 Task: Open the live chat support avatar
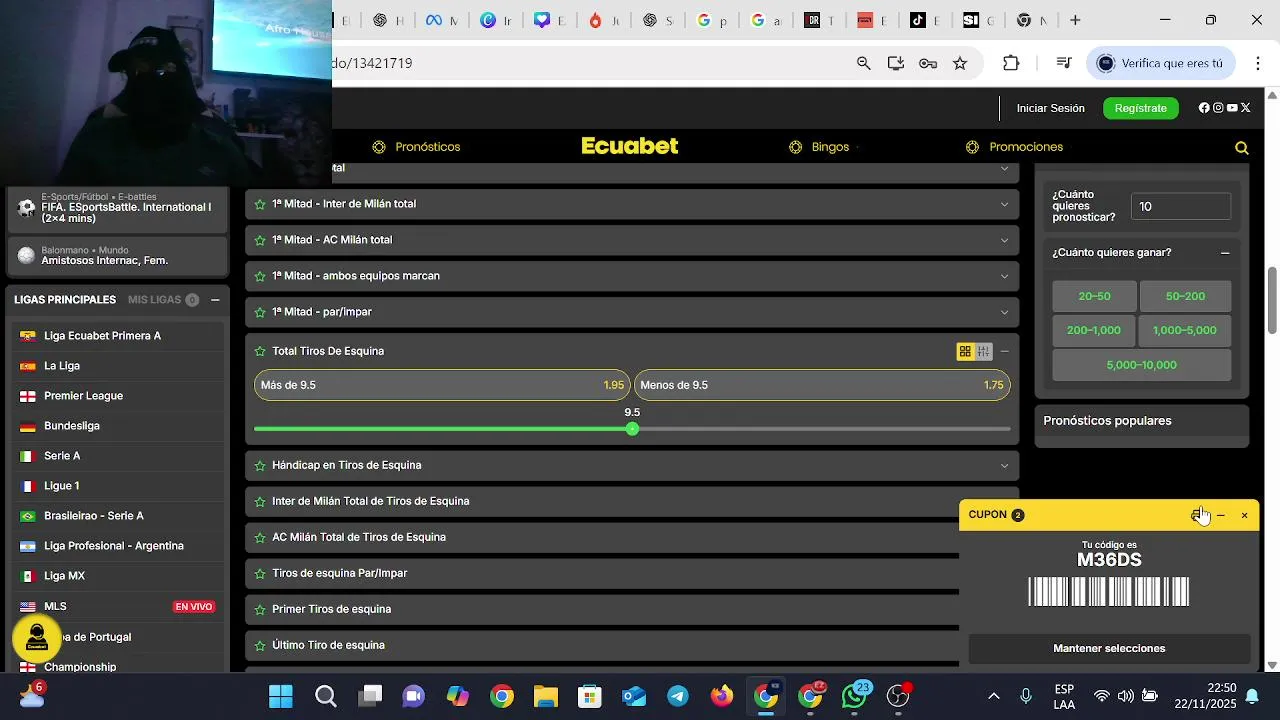[x=37, y=638]
